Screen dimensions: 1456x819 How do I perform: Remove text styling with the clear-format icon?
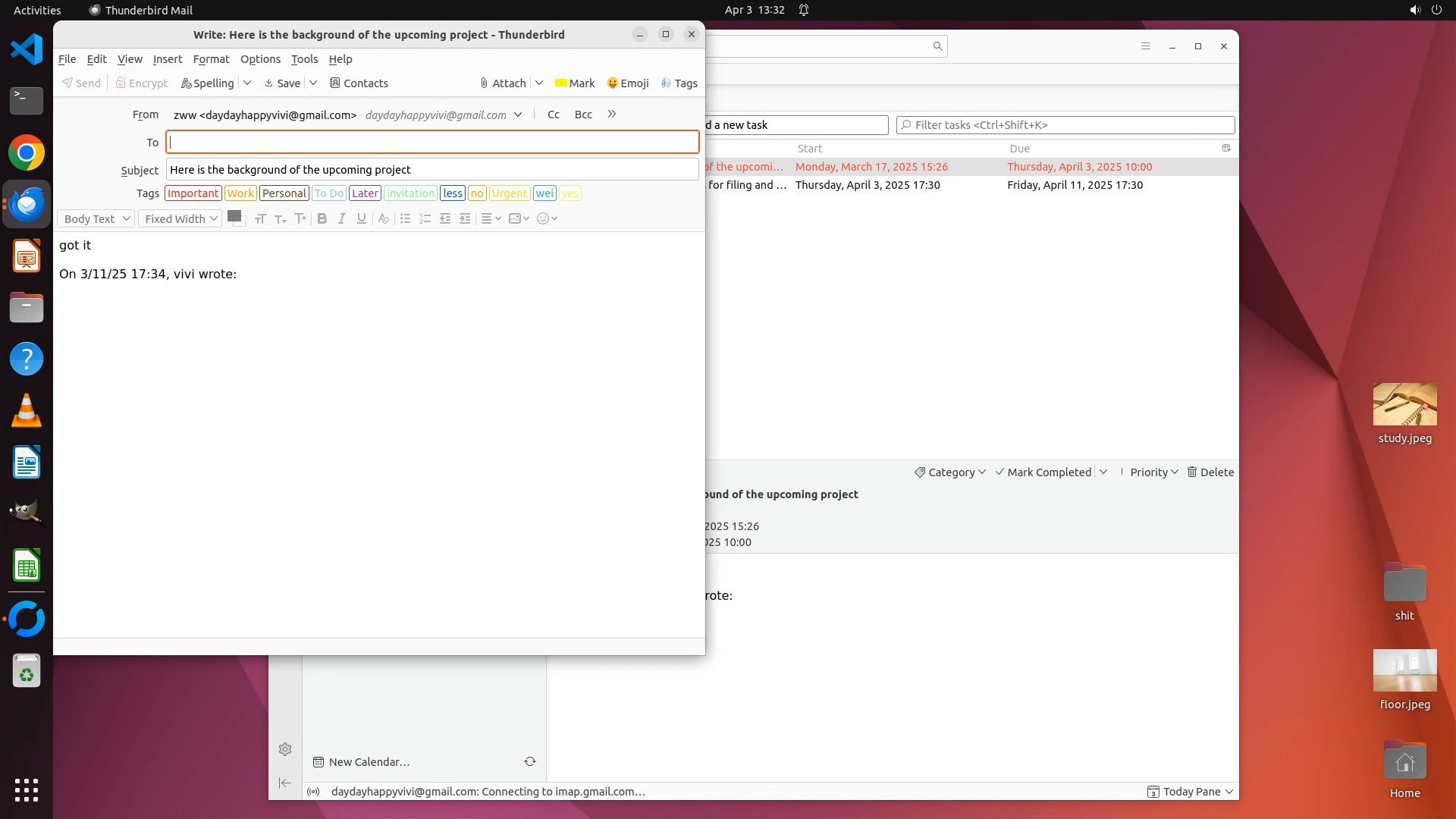pos(384,218)
